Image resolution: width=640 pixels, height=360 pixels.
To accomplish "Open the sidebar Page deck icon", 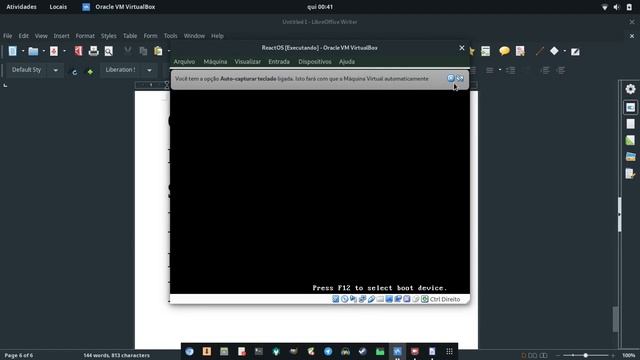I will [x=630, y=124].
